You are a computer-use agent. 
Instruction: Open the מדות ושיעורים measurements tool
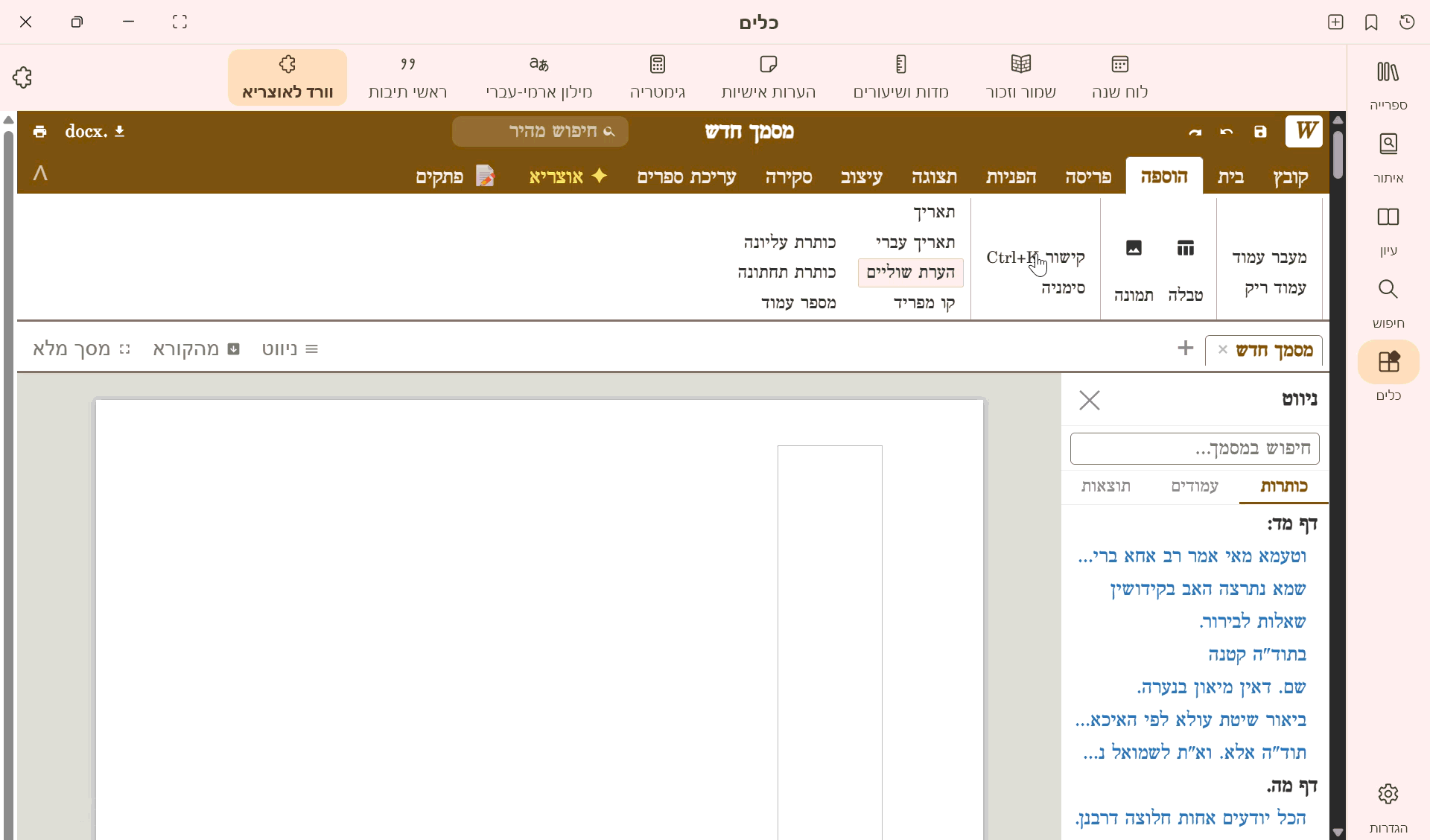click(x=900, y=77)
